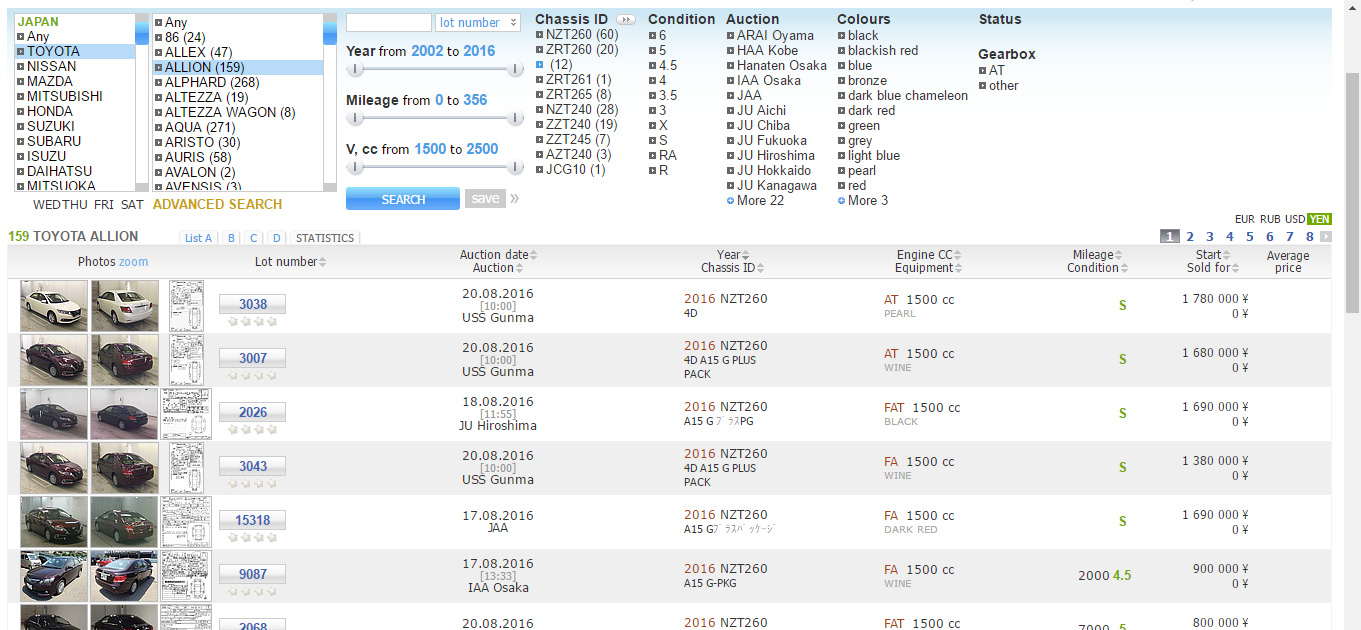1361x630 pixels.
Task: Click the rating stars under lot 15318
Action: coord(252,538)
